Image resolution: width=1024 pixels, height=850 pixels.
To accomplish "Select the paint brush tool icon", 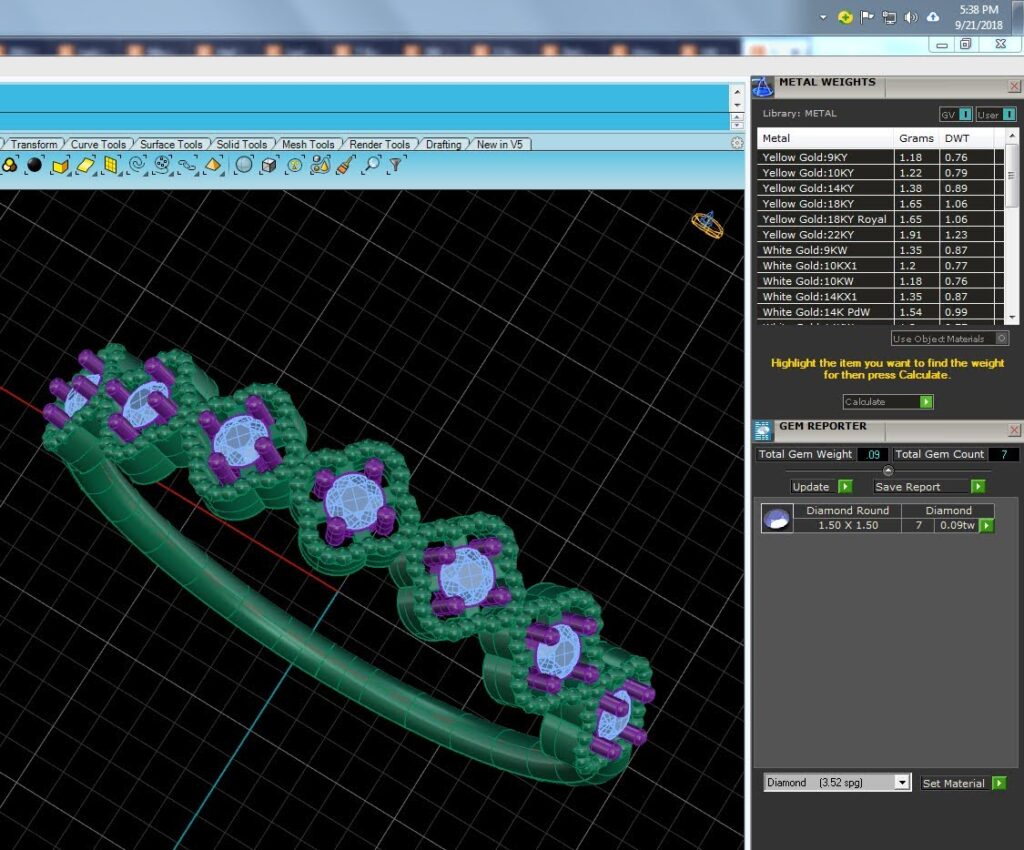I will [x=345, y=165].
